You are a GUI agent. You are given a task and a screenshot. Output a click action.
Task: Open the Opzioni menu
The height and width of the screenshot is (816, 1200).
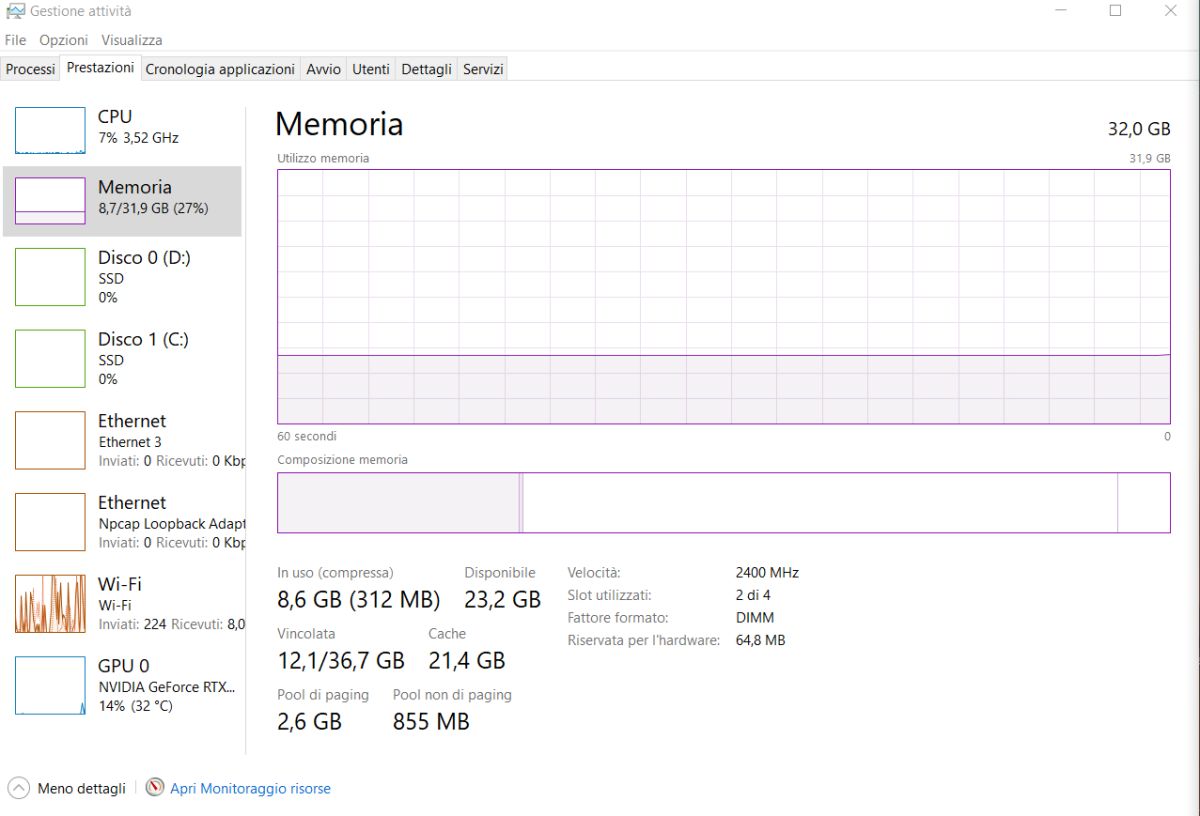click(x=64, y=40)
